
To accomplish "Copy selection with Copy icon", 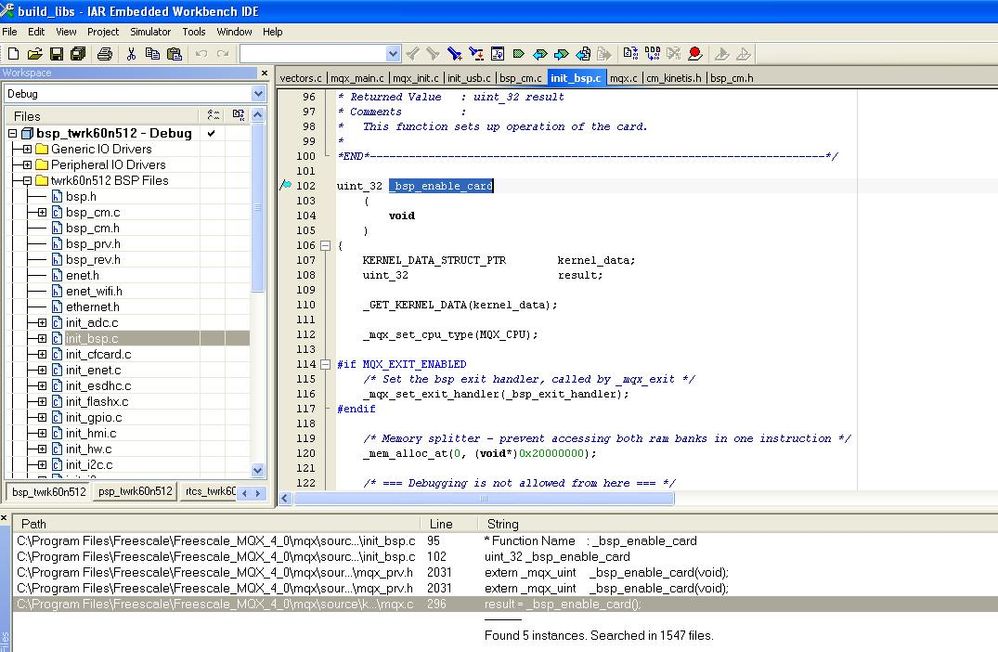I will coord(153,54).
